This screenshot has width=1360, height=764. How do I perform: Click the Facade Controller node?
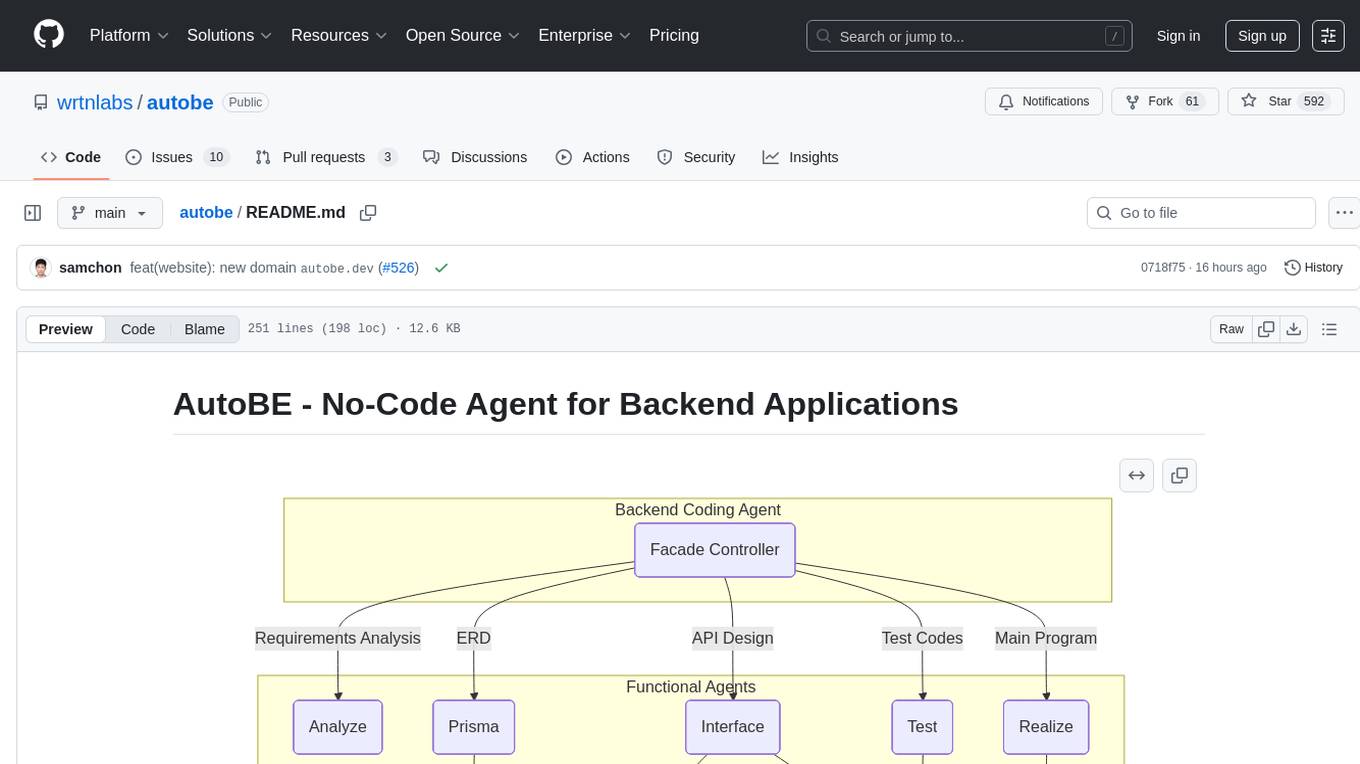point(715,550)
